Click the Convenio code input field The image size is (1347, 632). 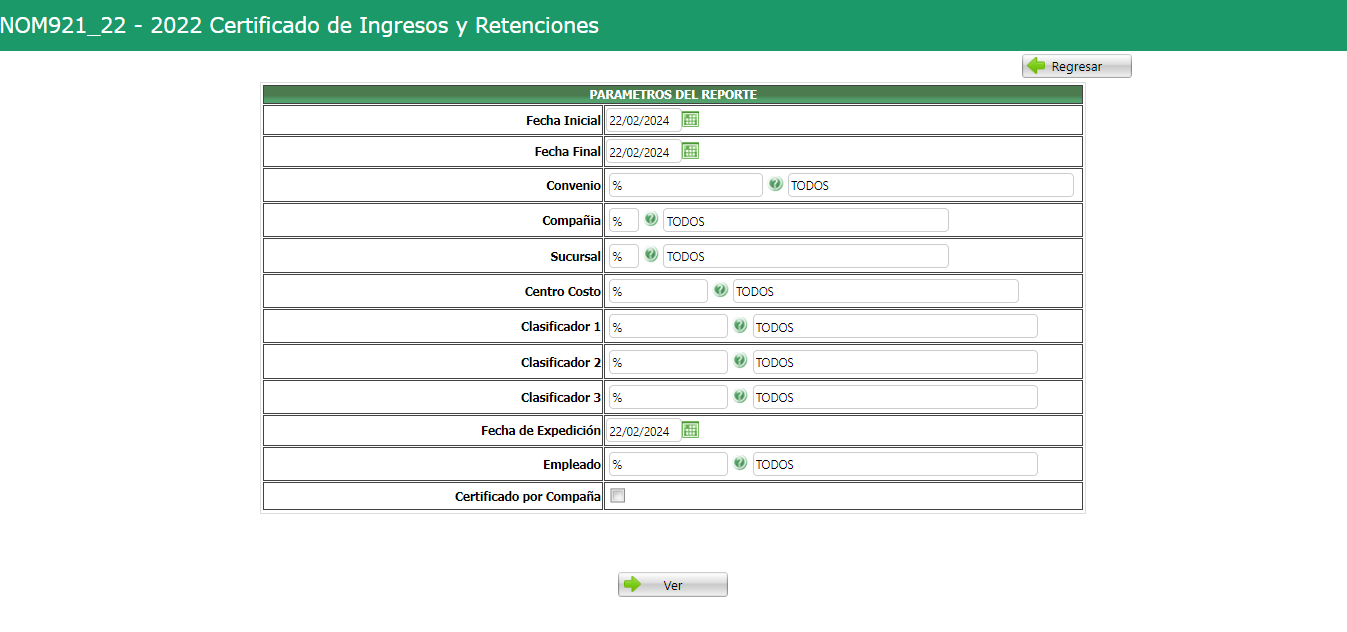coord(685,185)
